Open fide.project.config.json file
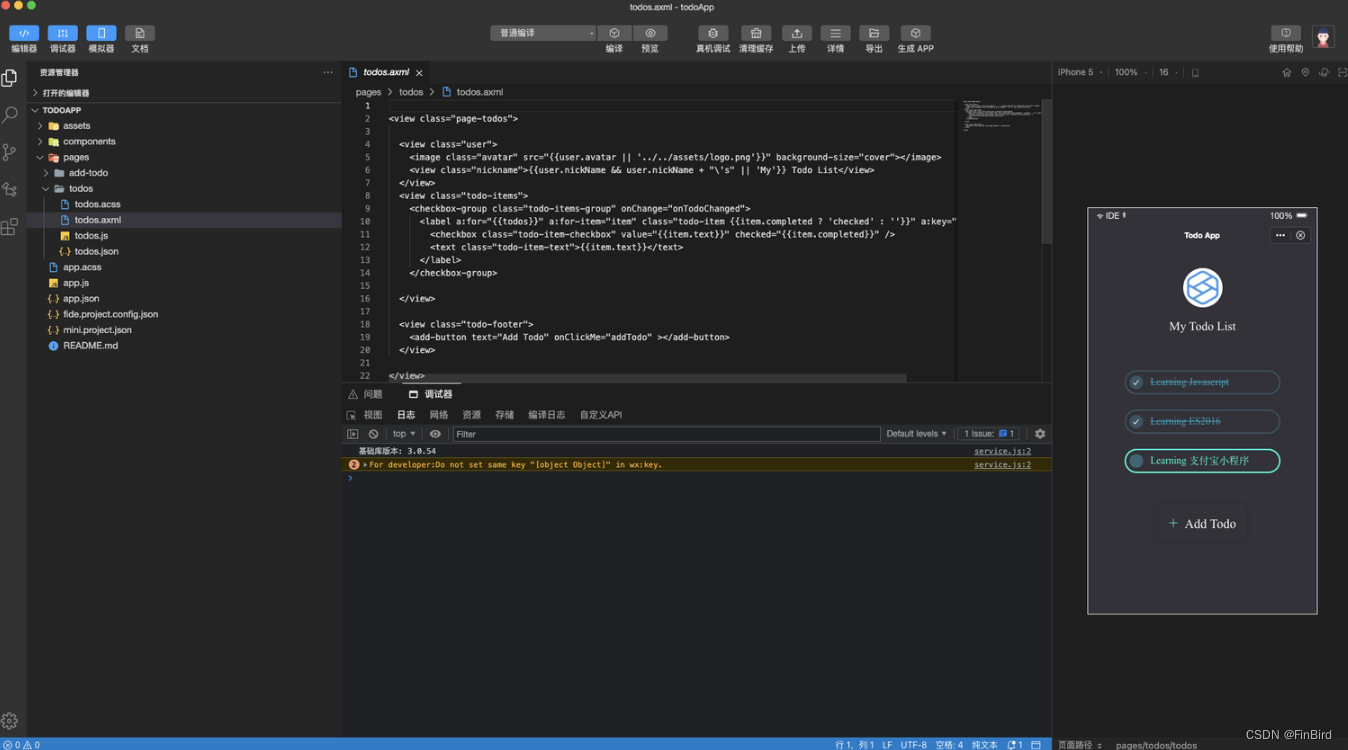 point(184,314)
